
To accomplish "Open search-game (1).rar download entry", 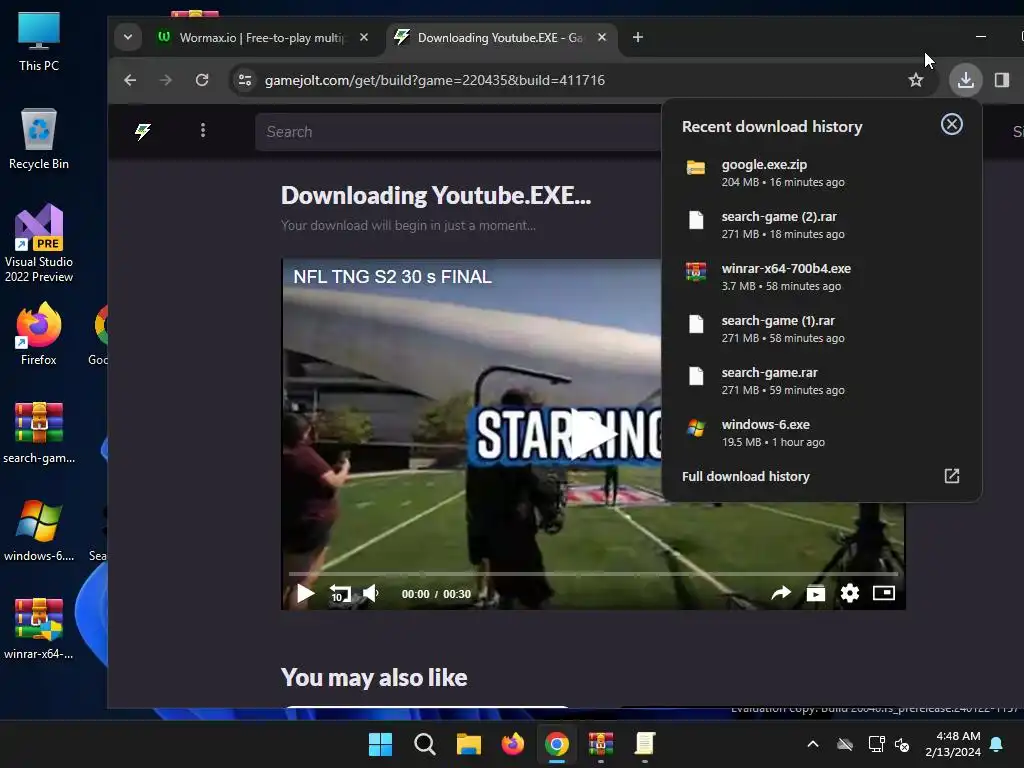I will point(821,329).
